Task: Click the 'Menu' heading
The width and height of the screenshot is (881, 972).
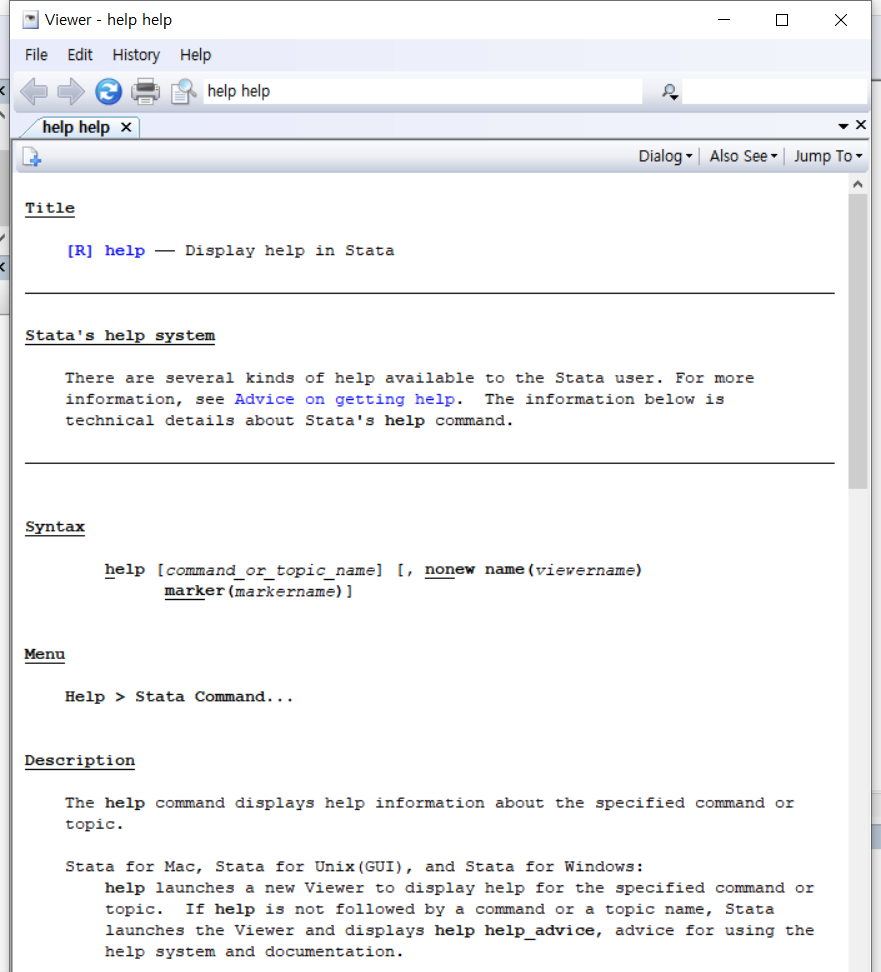Action: pos(45,654)
